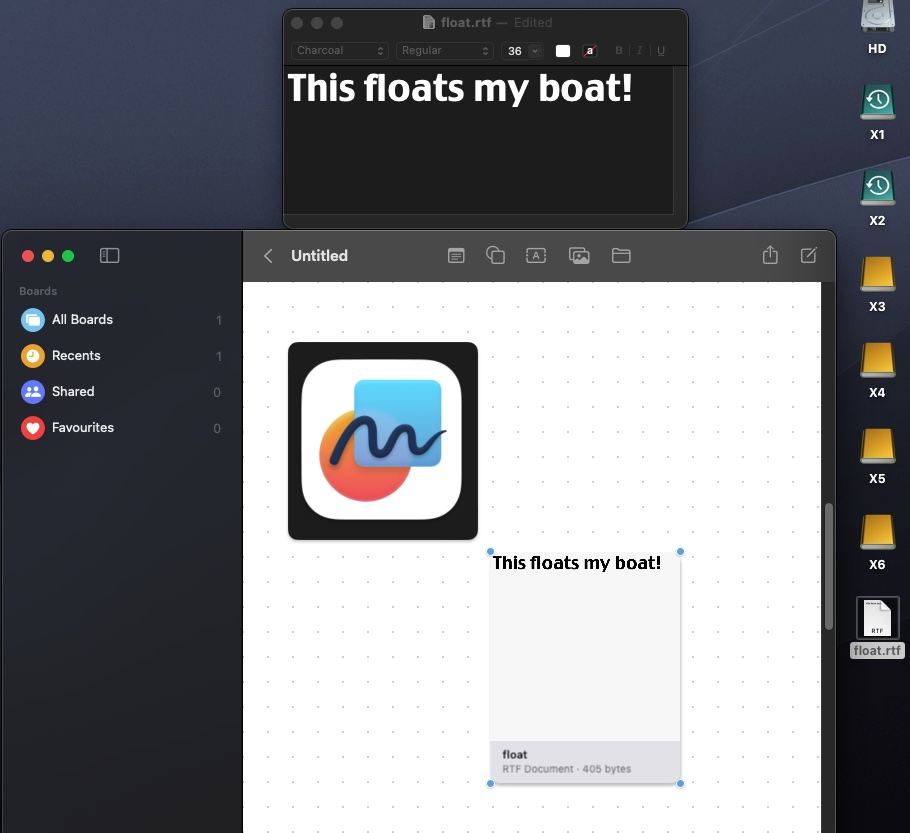
Task: Toggle the Freeform sidebar
Action: [110, 256]
